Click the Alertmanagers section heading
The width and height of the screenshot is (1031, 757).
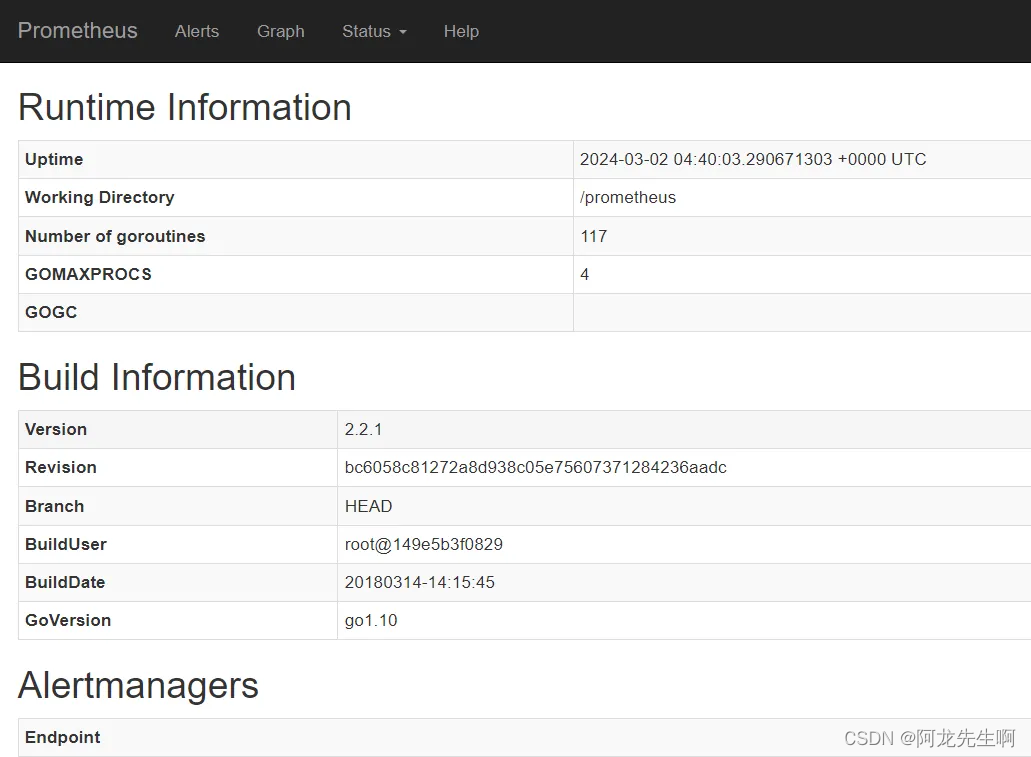(138, 686)
